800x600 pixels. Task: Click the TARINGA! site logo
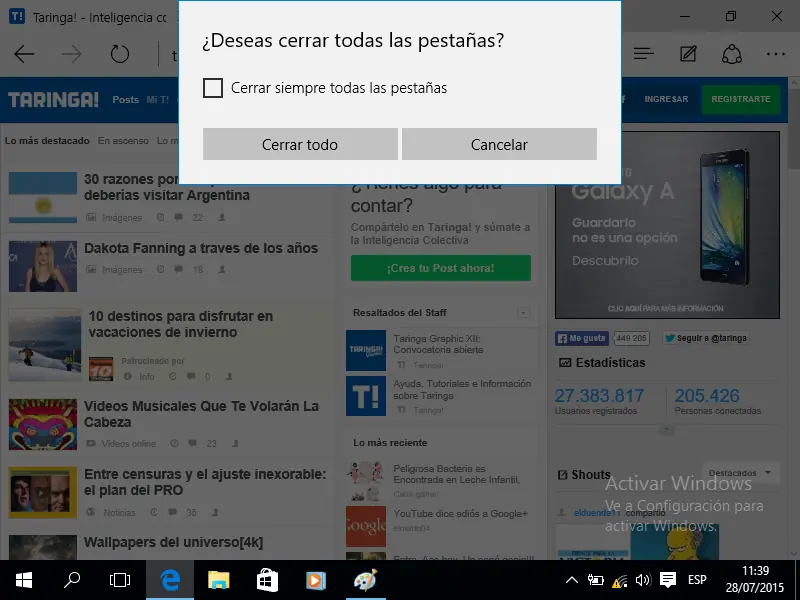(53, 99)
